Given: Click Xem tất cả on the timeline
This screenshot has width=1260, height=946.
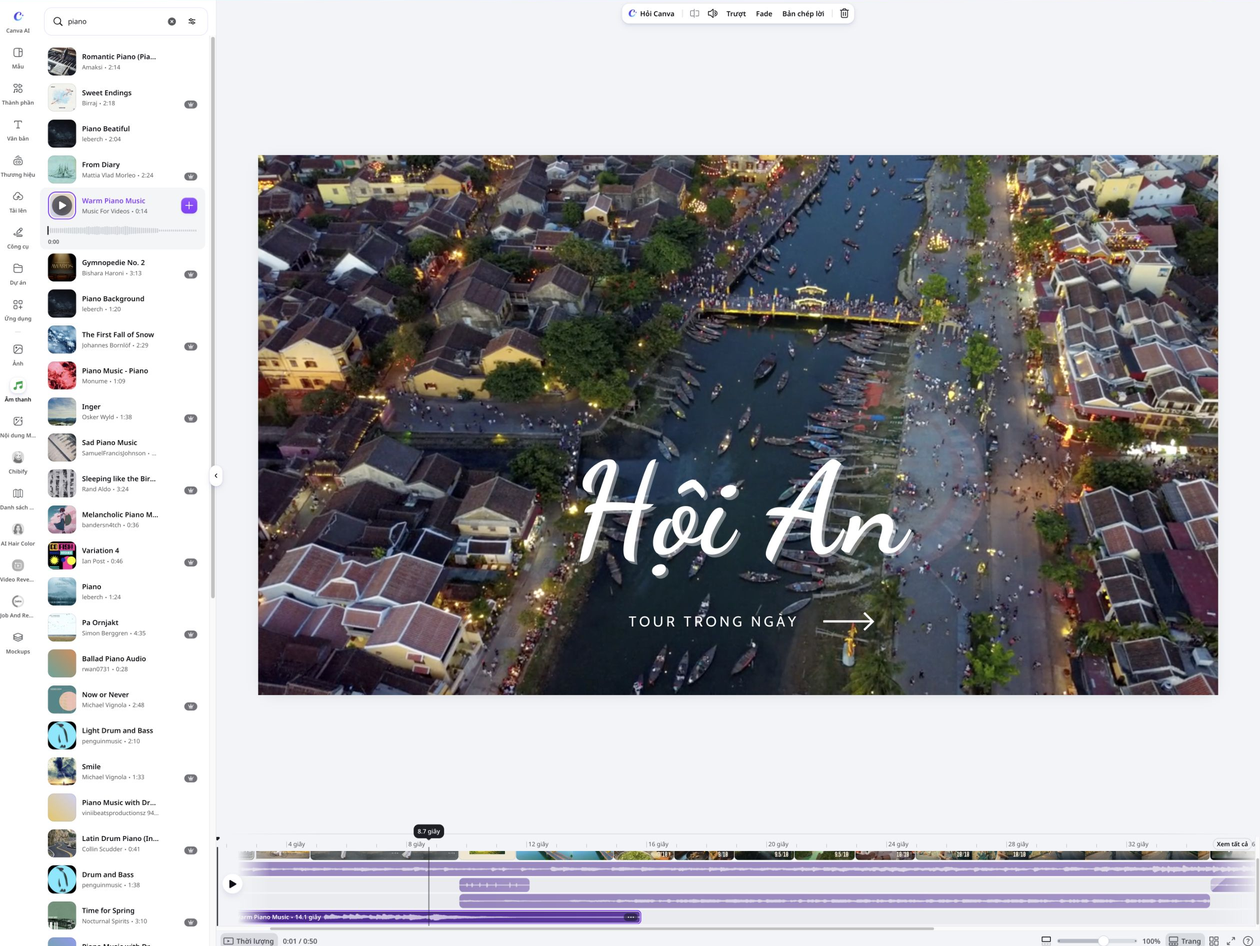Looking at the screenshot, I should pos(1231,844).
